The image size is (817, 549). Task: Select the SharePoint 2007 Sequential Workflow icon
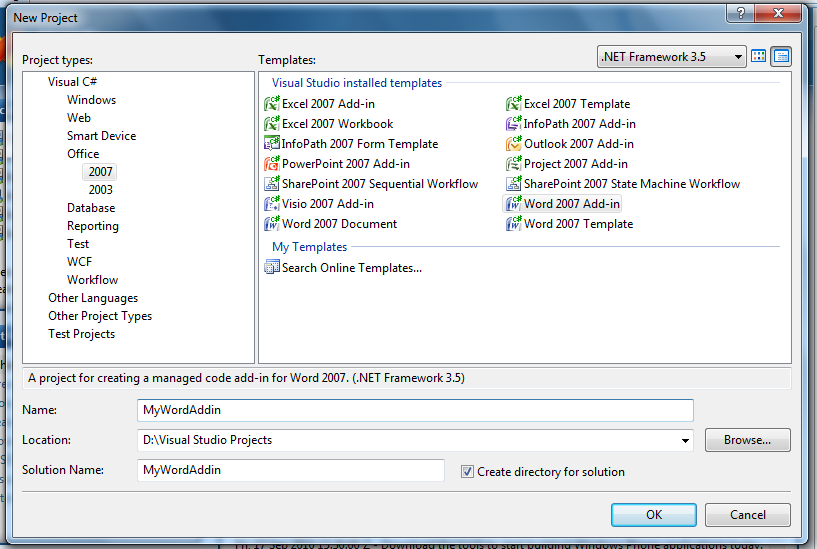point(271,183)
